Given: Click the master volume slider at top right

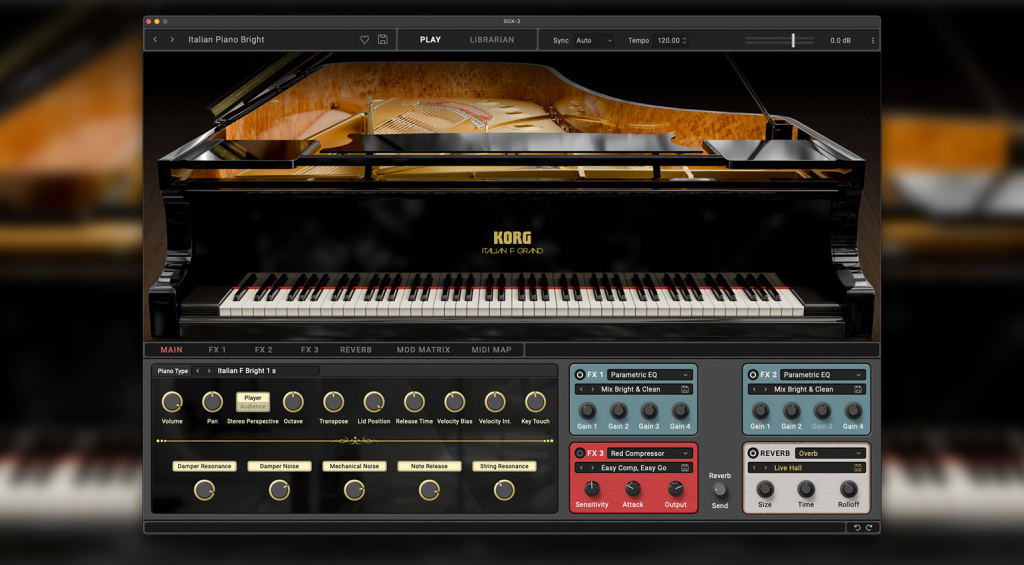Looking at the screenshot, I should 793,41.
